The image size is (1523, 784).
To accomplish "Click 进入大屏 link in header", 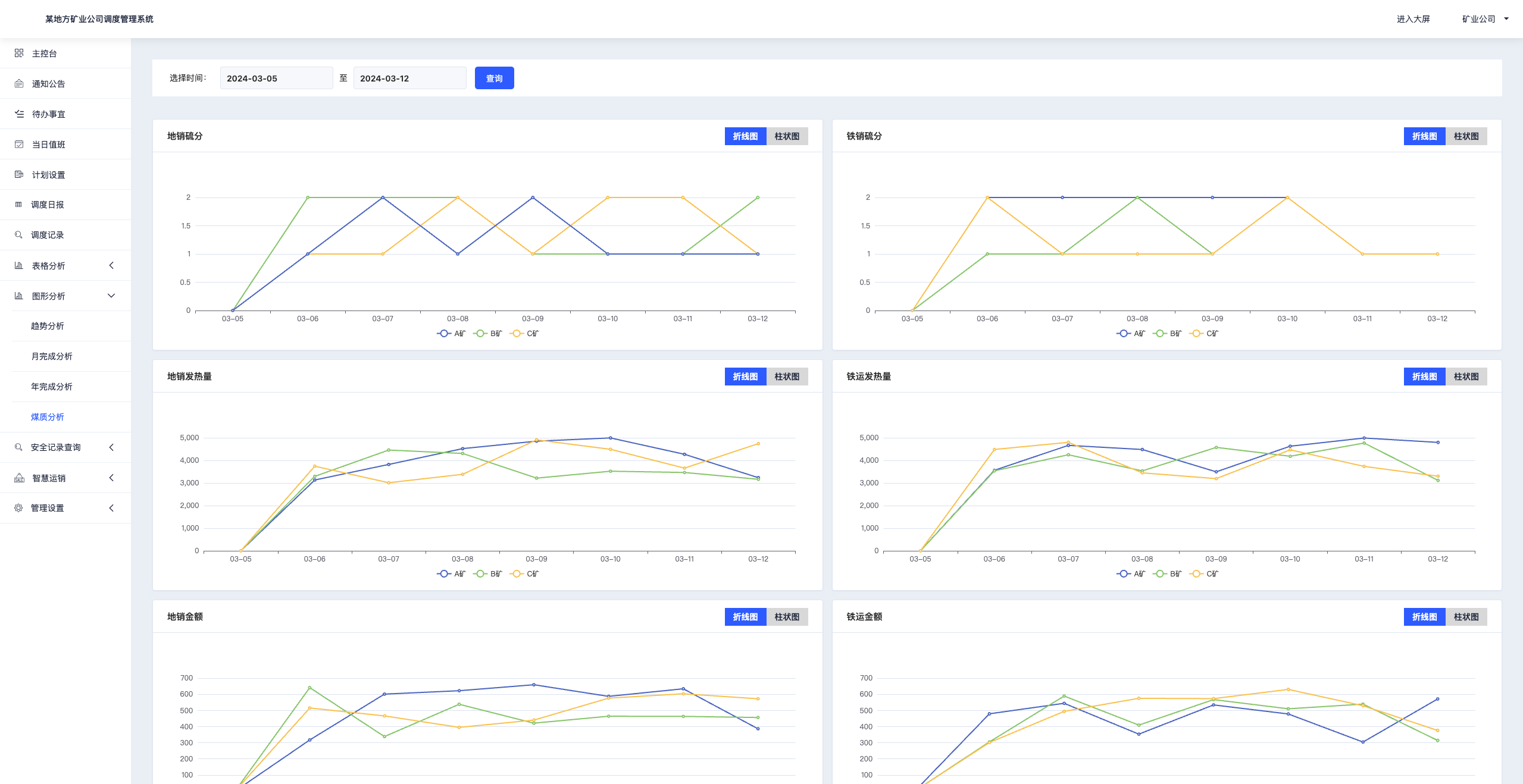I will [1413, 18].
